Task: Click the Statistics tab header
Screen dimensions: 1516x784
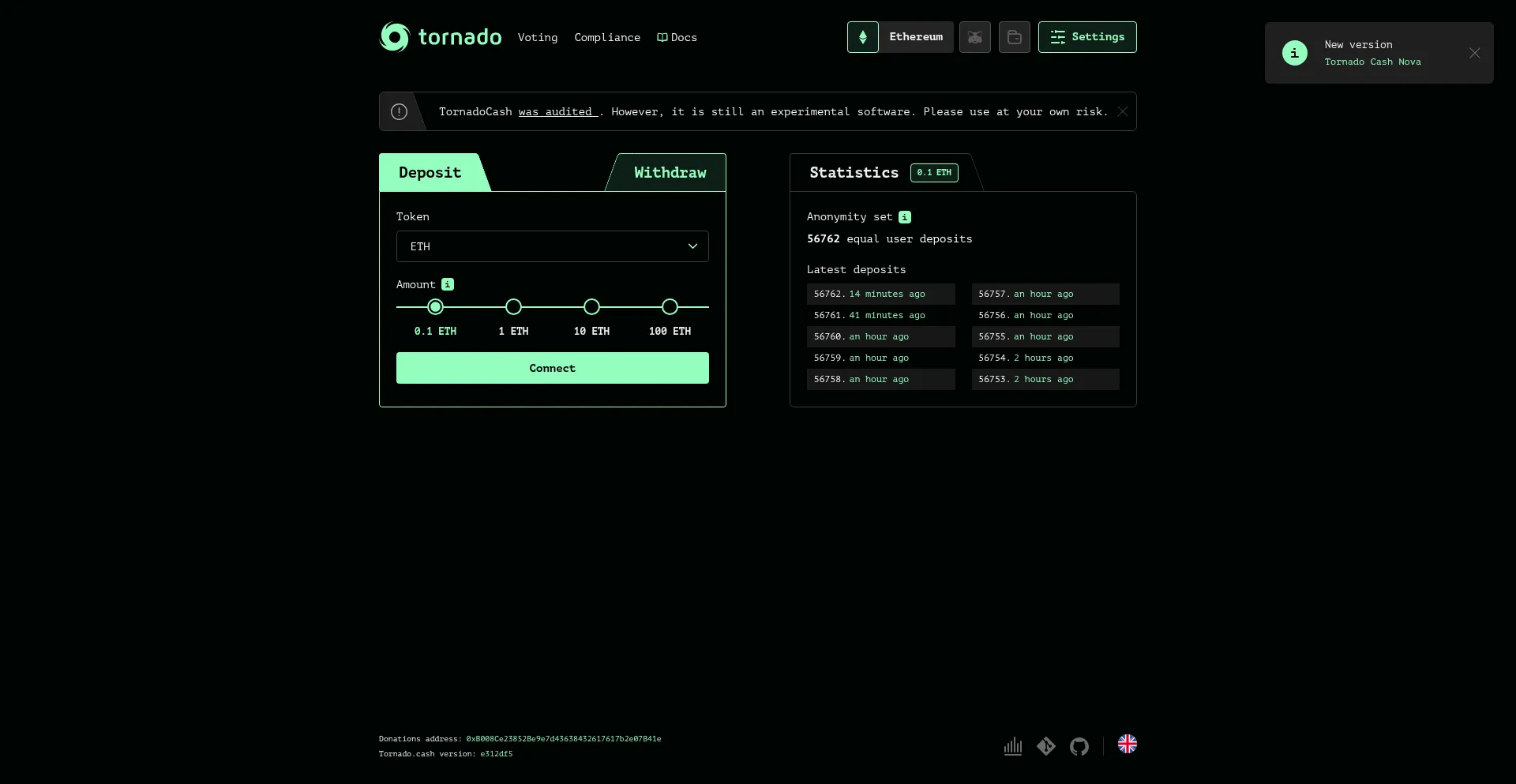Action: click(854, 172)
